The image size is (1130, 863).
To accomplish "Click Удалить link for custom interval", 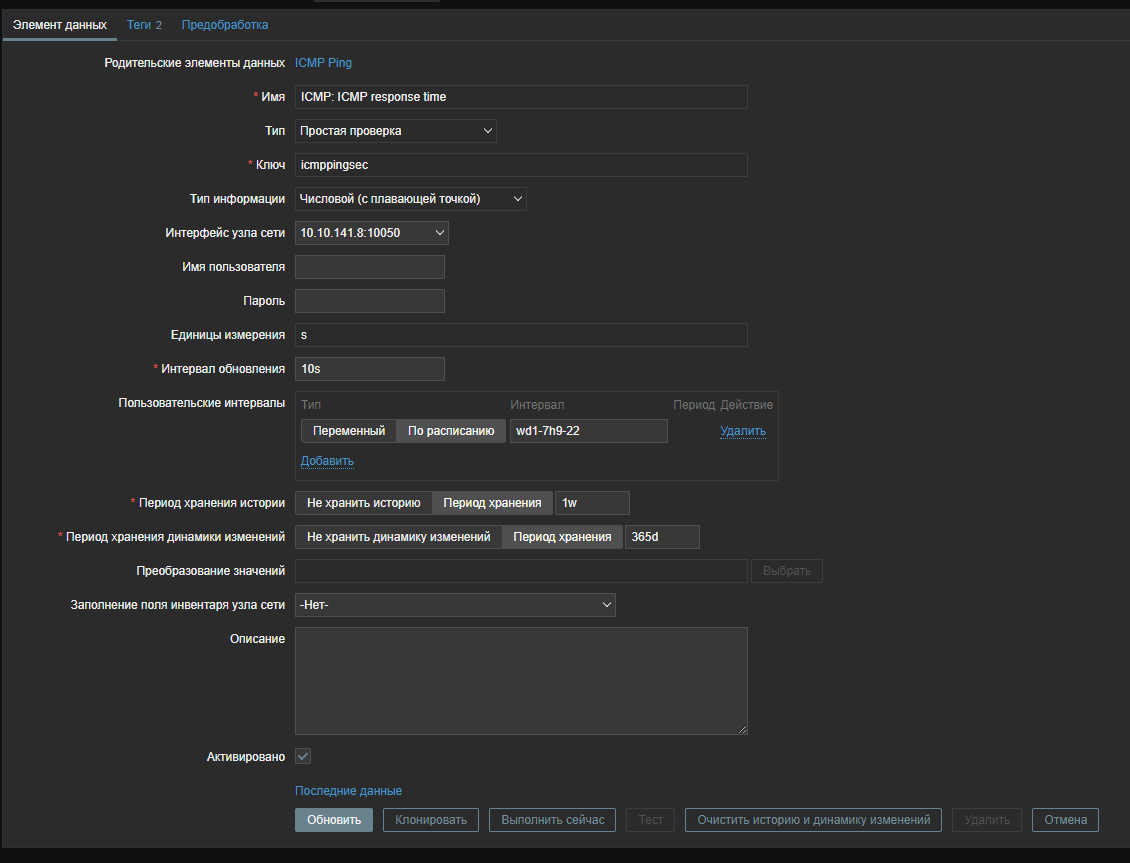I will (742, 431).
